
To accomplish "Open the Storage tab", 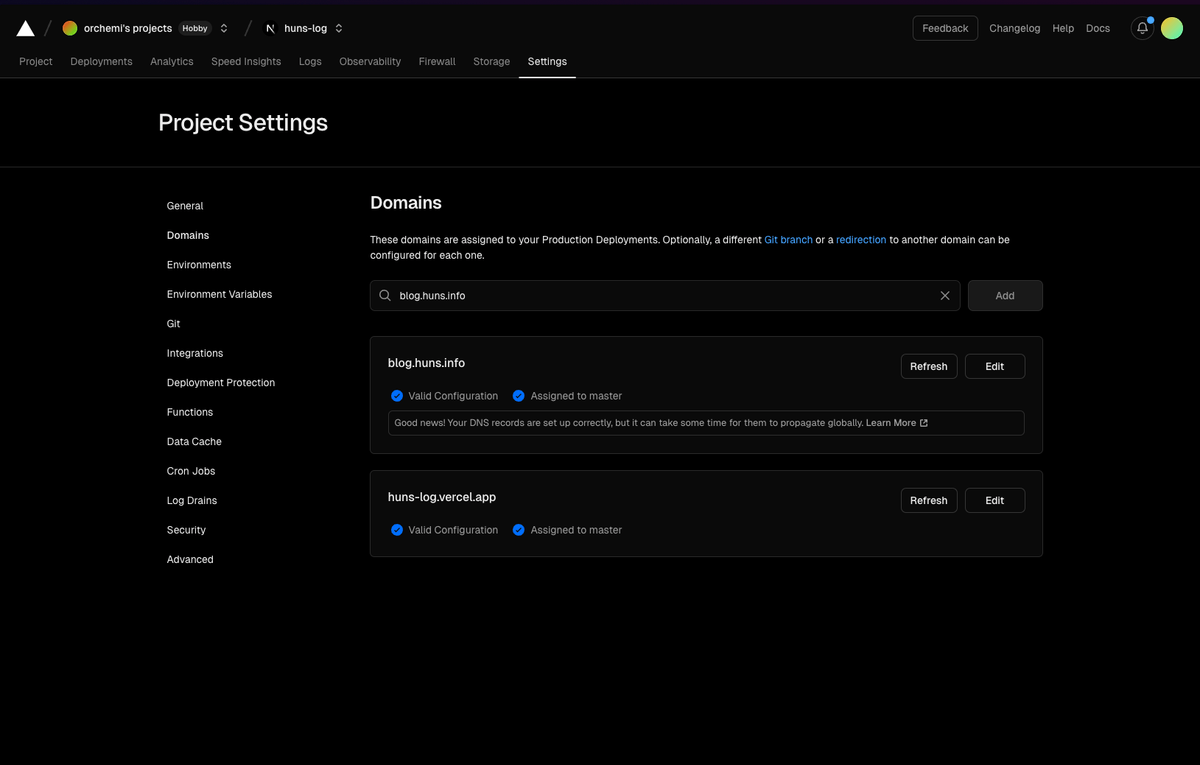I will pos(491,61).
